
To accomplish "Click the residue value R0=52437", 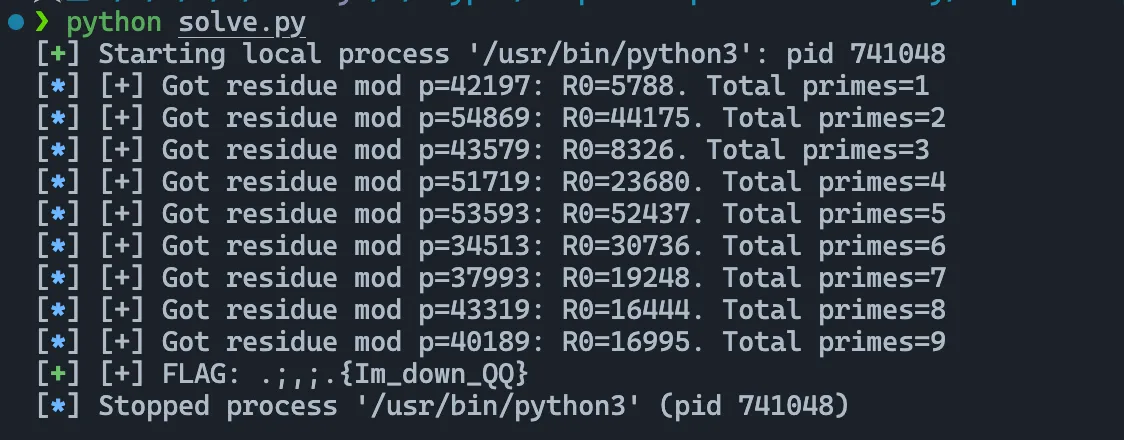I will point(626,214).
